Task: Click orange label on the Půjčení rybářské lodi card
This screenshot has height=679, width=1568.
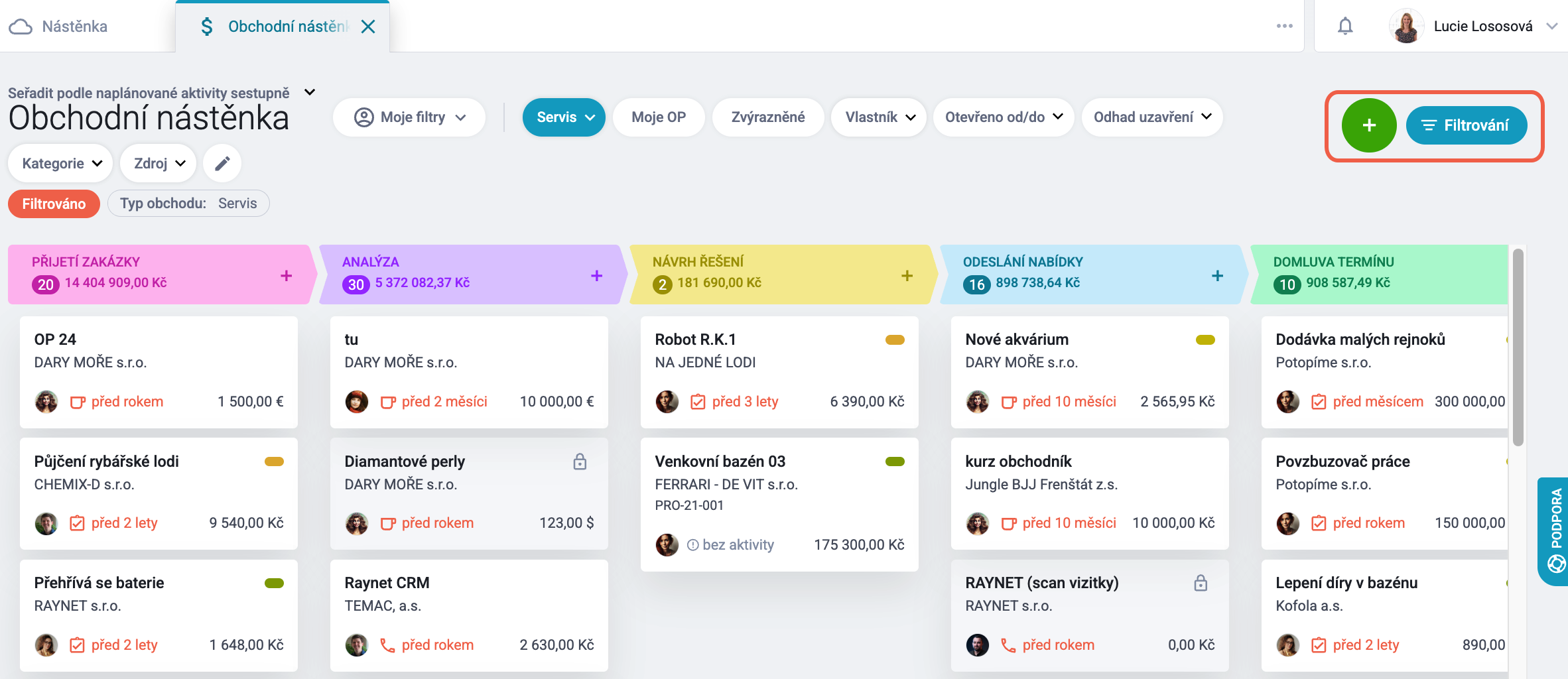Action: (274, 462)
